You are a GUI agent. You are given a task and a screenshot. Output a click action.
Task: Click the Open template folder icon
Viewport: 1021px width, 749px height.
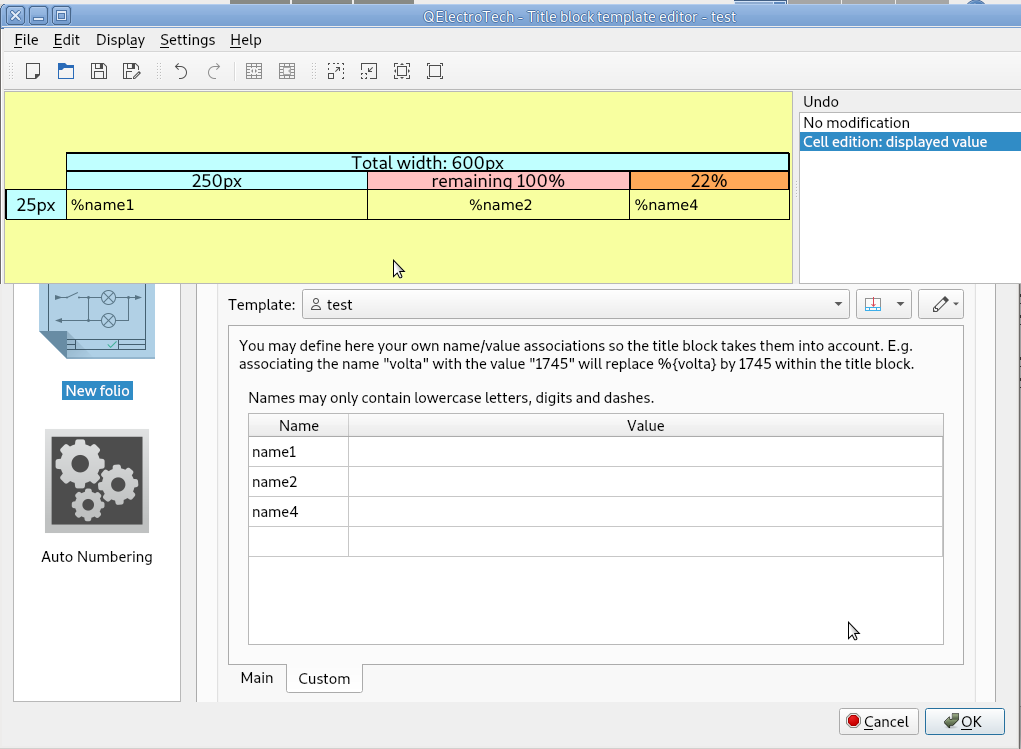66,71
